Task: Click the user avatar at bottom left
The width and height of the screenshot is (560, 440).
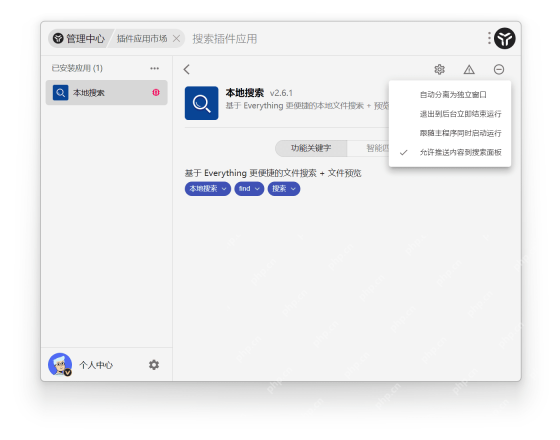Action: coord(60,364)
